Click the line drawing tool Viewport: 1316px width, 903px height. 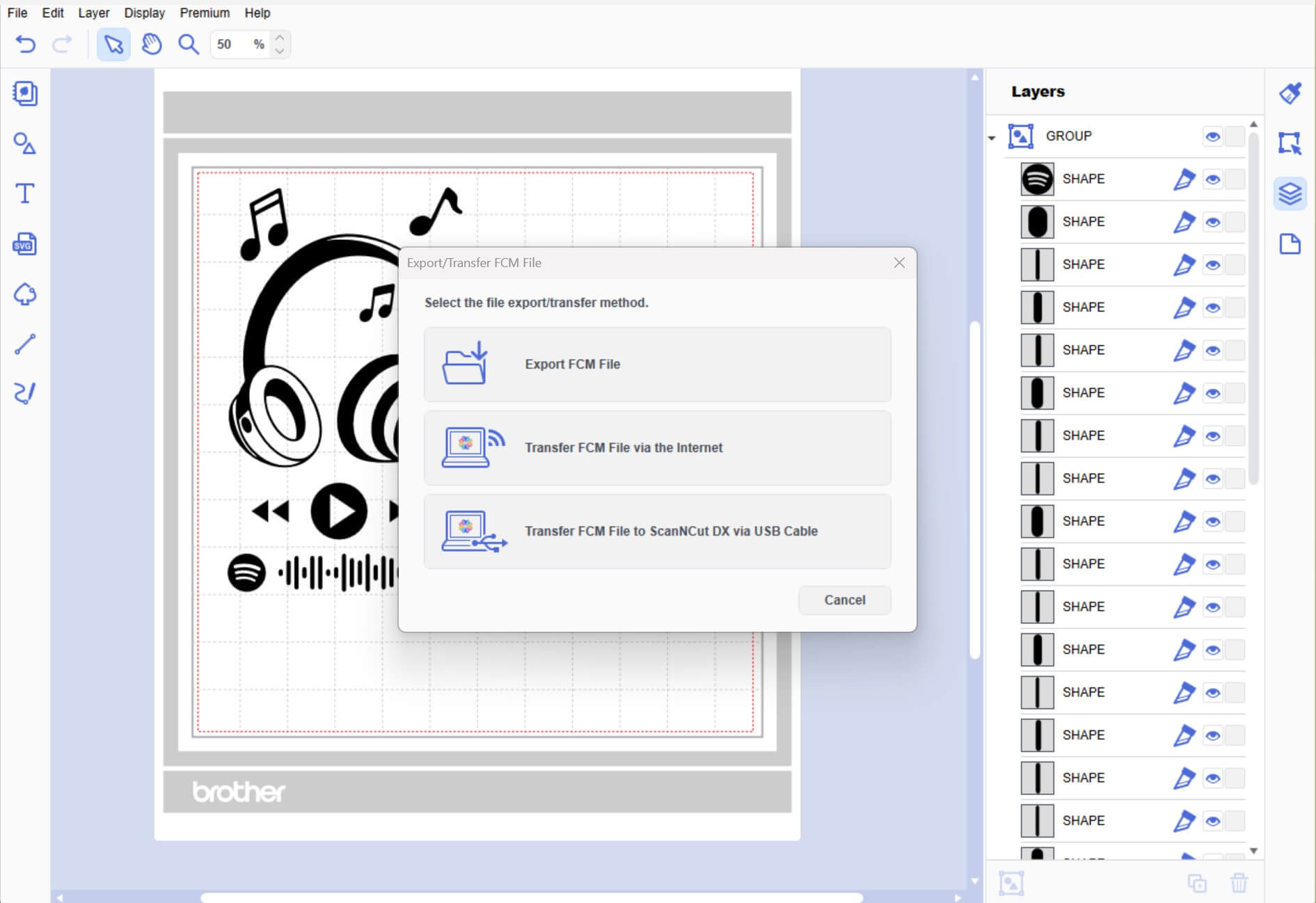pos(25,344)
